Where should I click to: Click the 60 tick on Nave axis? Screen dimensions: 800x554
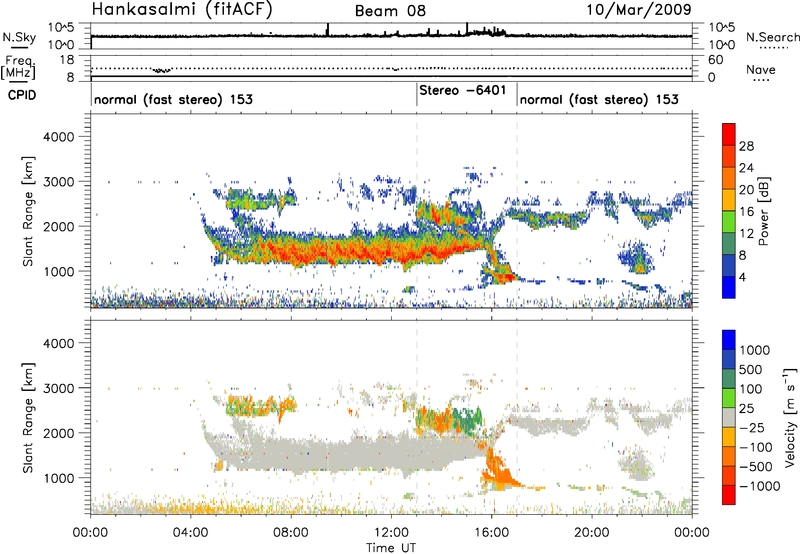(x=715, y=60)
